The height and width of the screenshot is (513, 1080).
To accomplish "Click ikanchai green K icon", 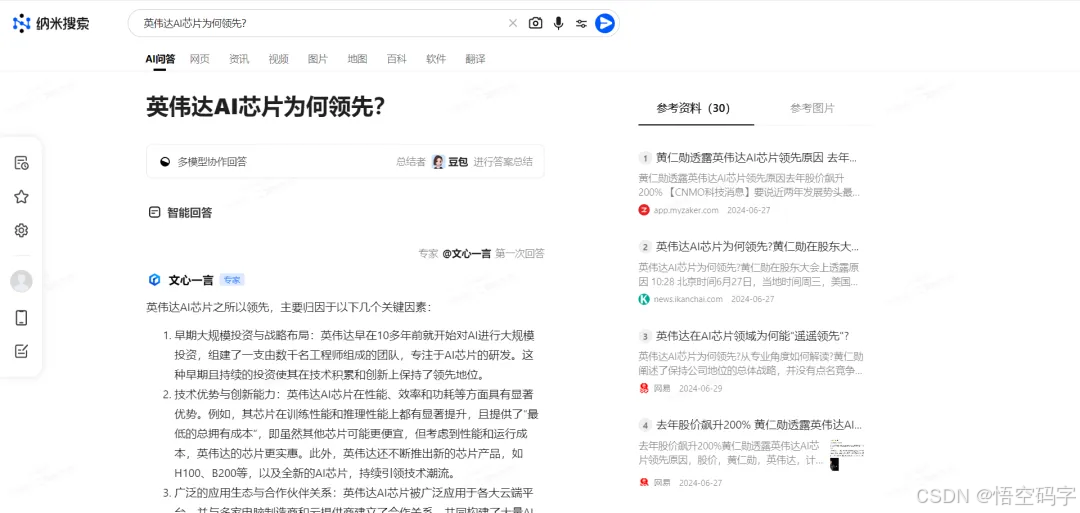I will point(644,299).
